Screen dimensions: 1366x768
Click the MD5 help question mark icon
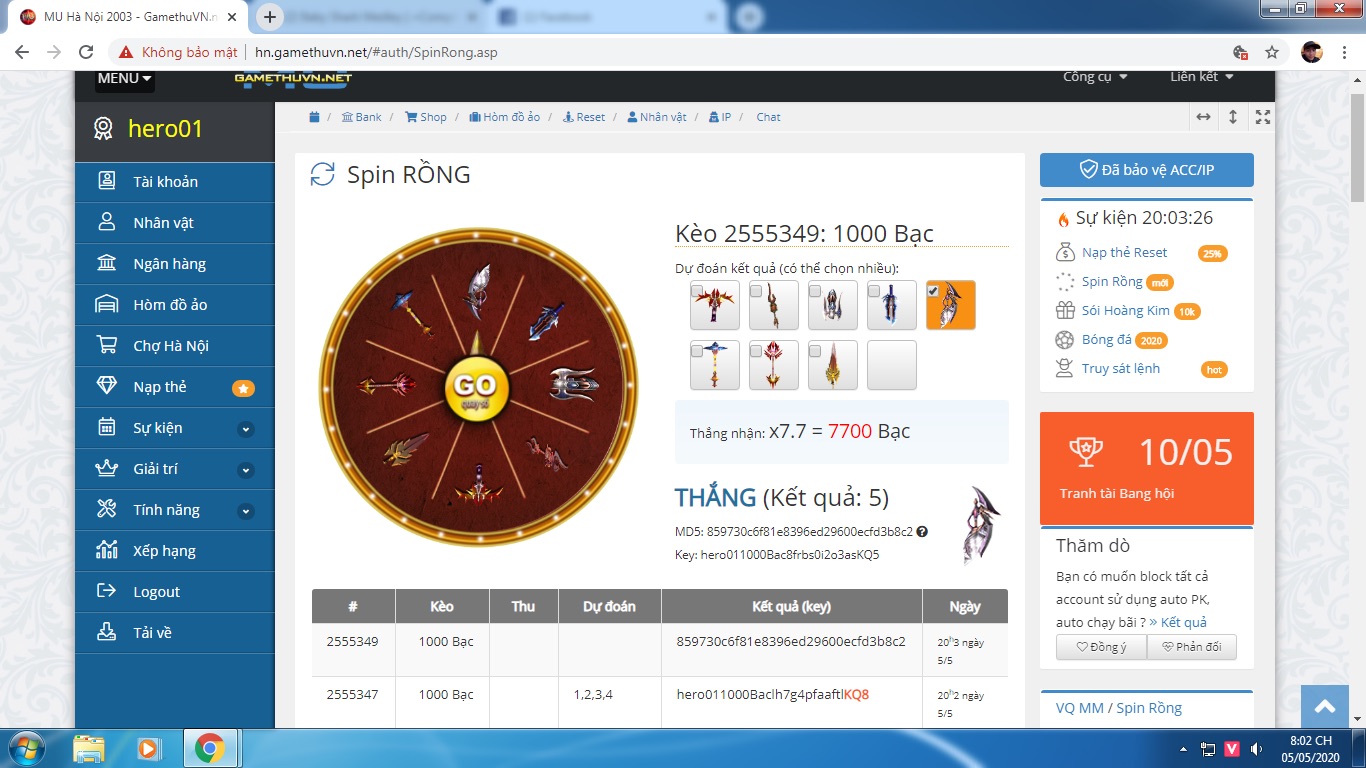coord(922,532)
